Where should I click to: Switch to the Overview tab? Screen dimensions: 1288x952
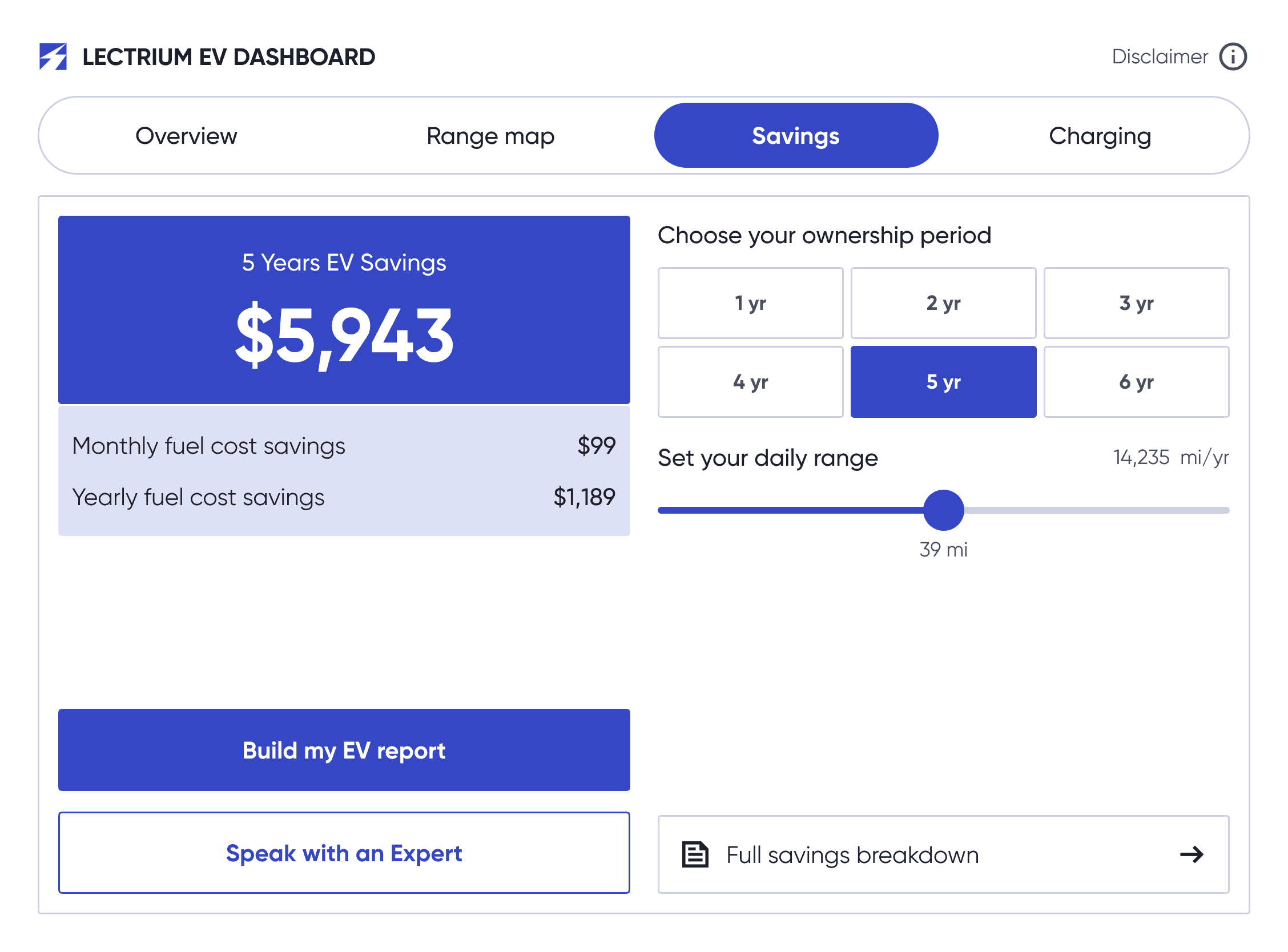coord(186,136)
